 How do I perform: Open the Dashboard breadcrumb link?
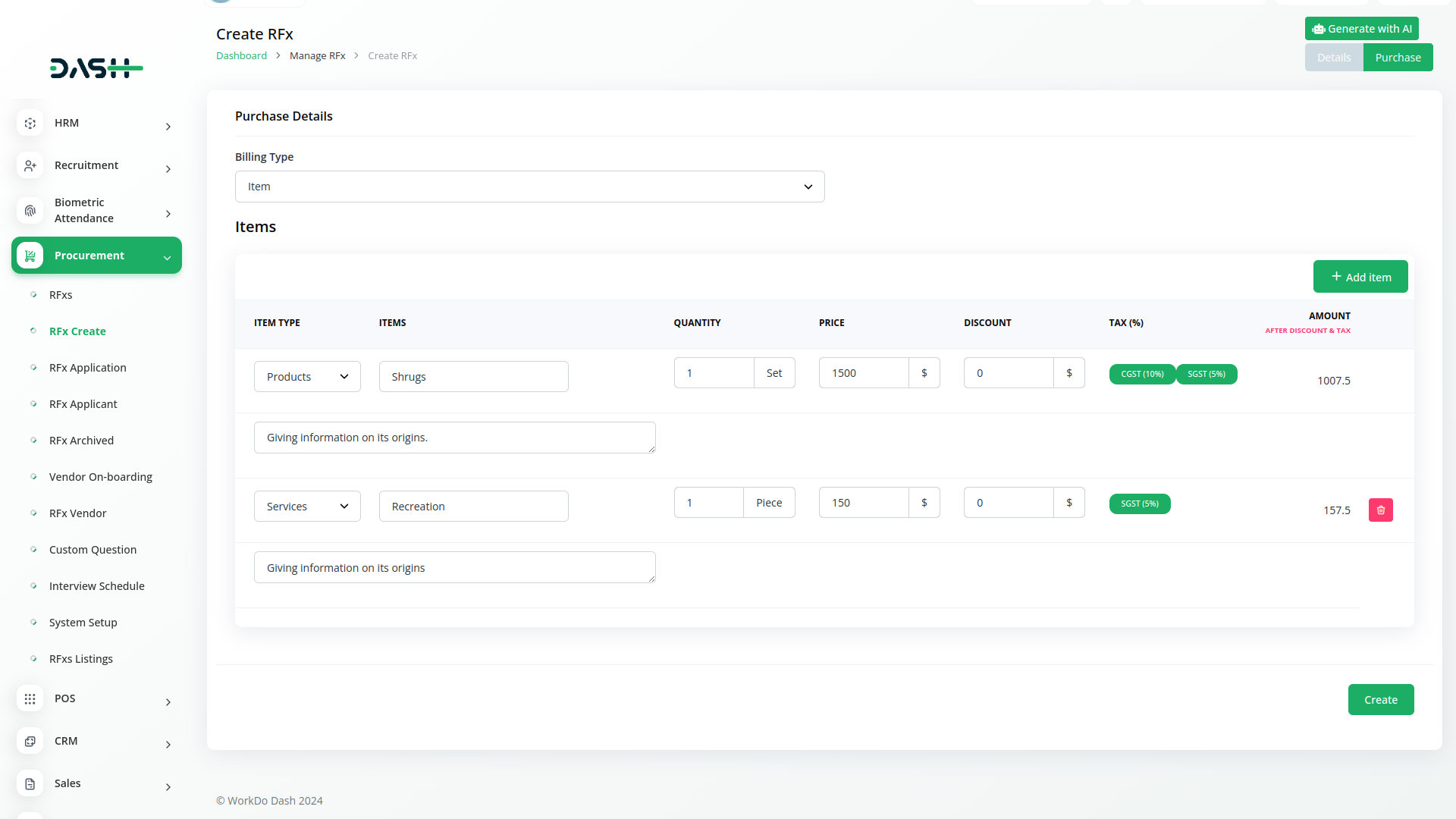[241, 56]
